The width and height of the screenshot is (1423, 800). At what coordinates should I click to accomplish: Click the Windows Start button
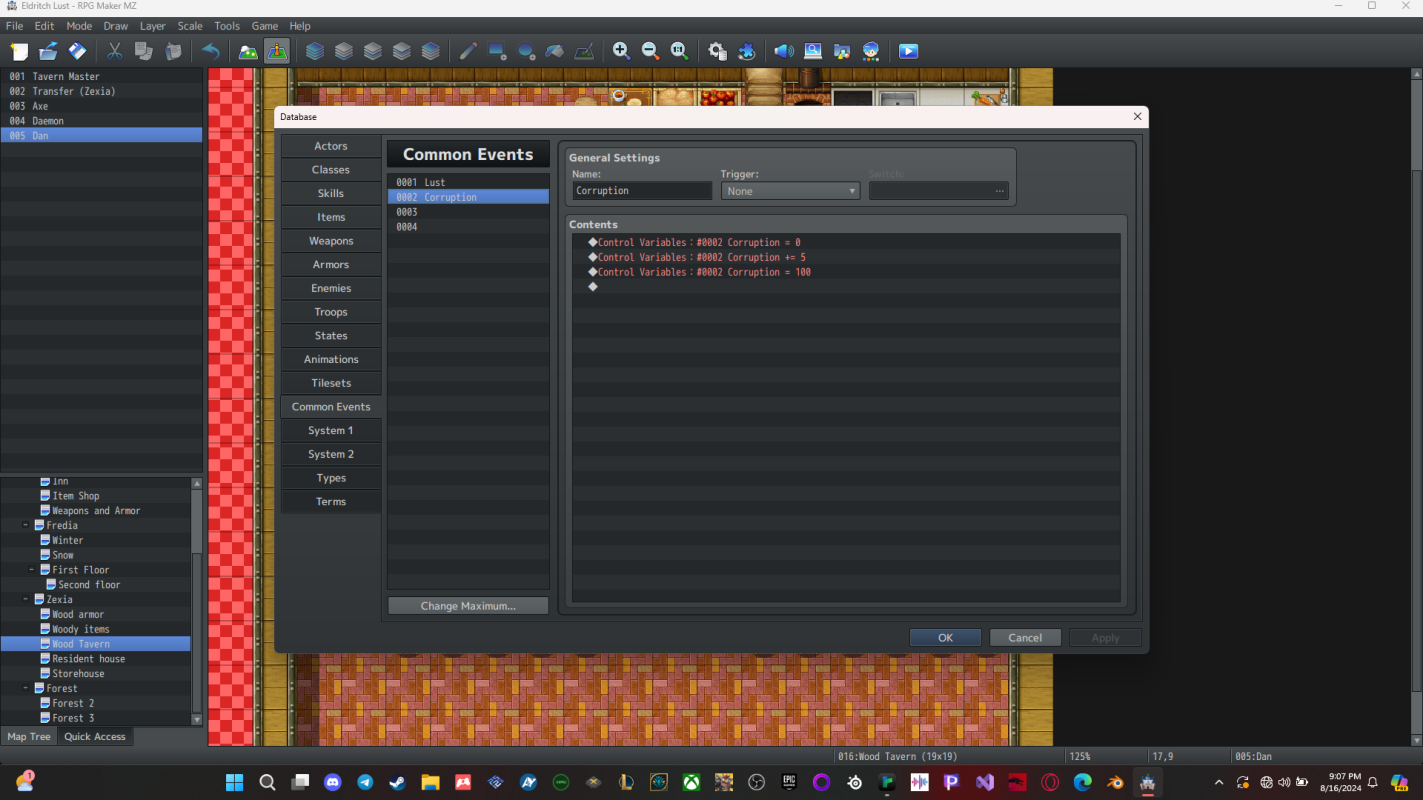coord(235,782)
